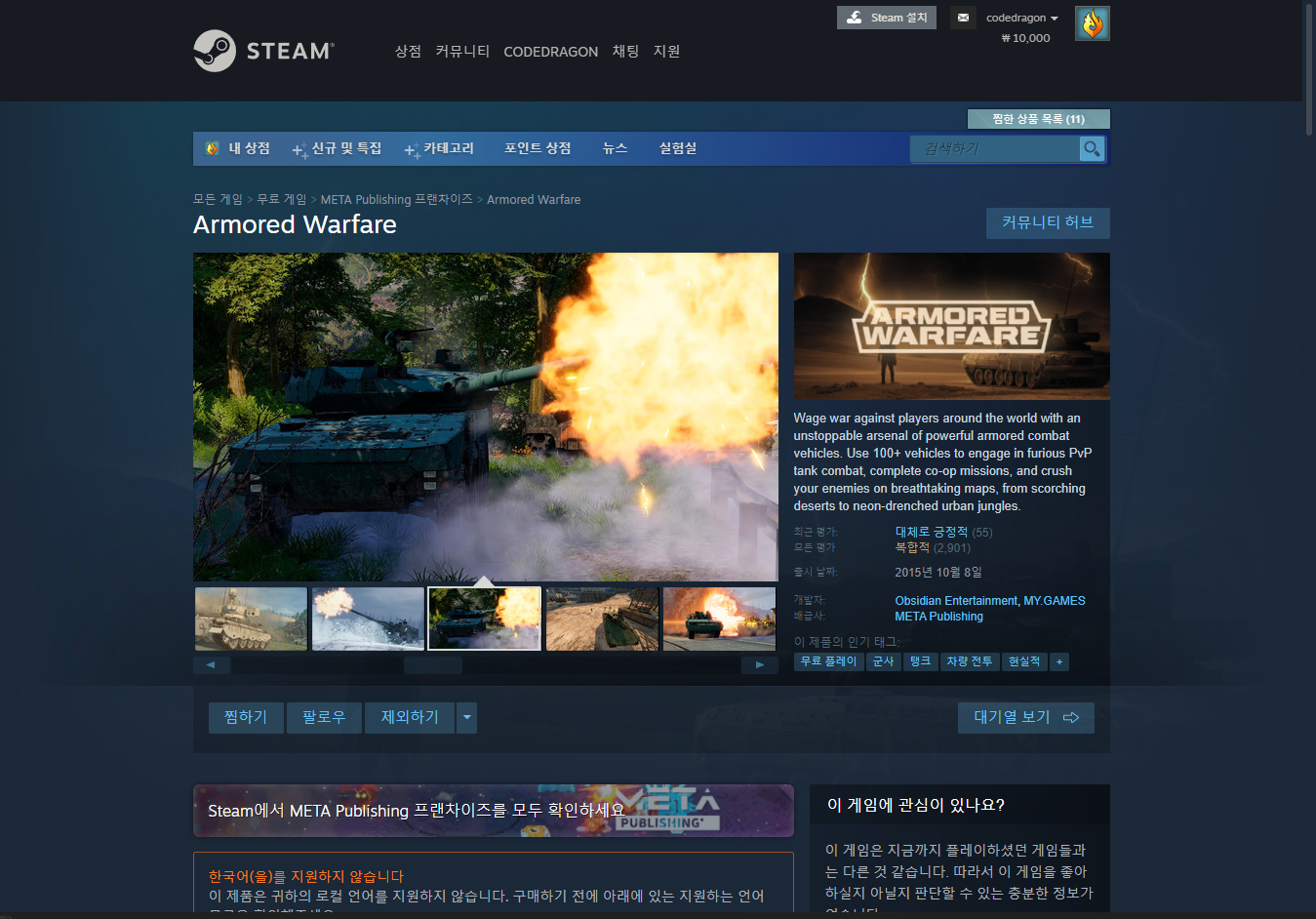The height and width of the screenshot is (919, 1316).
Task: Click the search magnifier icon
Action: coord(1092,148)
